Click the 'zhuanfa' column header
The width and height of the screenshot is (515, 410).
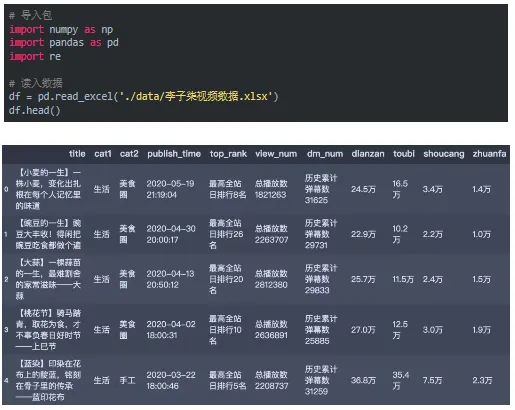(489, 154)
